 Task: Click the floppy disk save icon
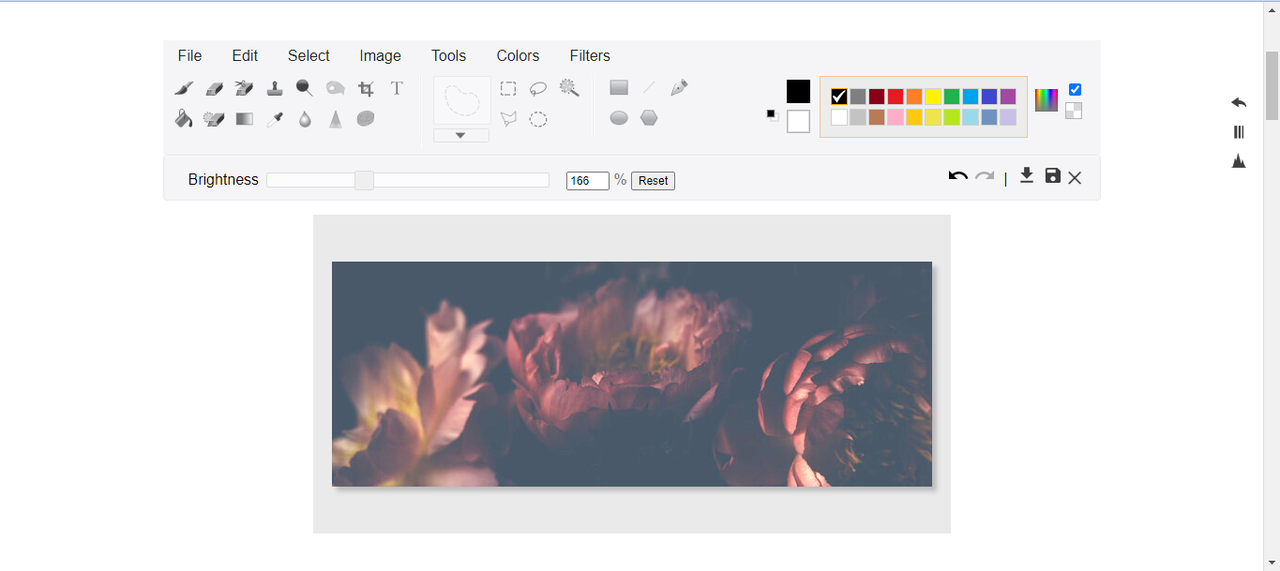click(x=1052, y=176)
